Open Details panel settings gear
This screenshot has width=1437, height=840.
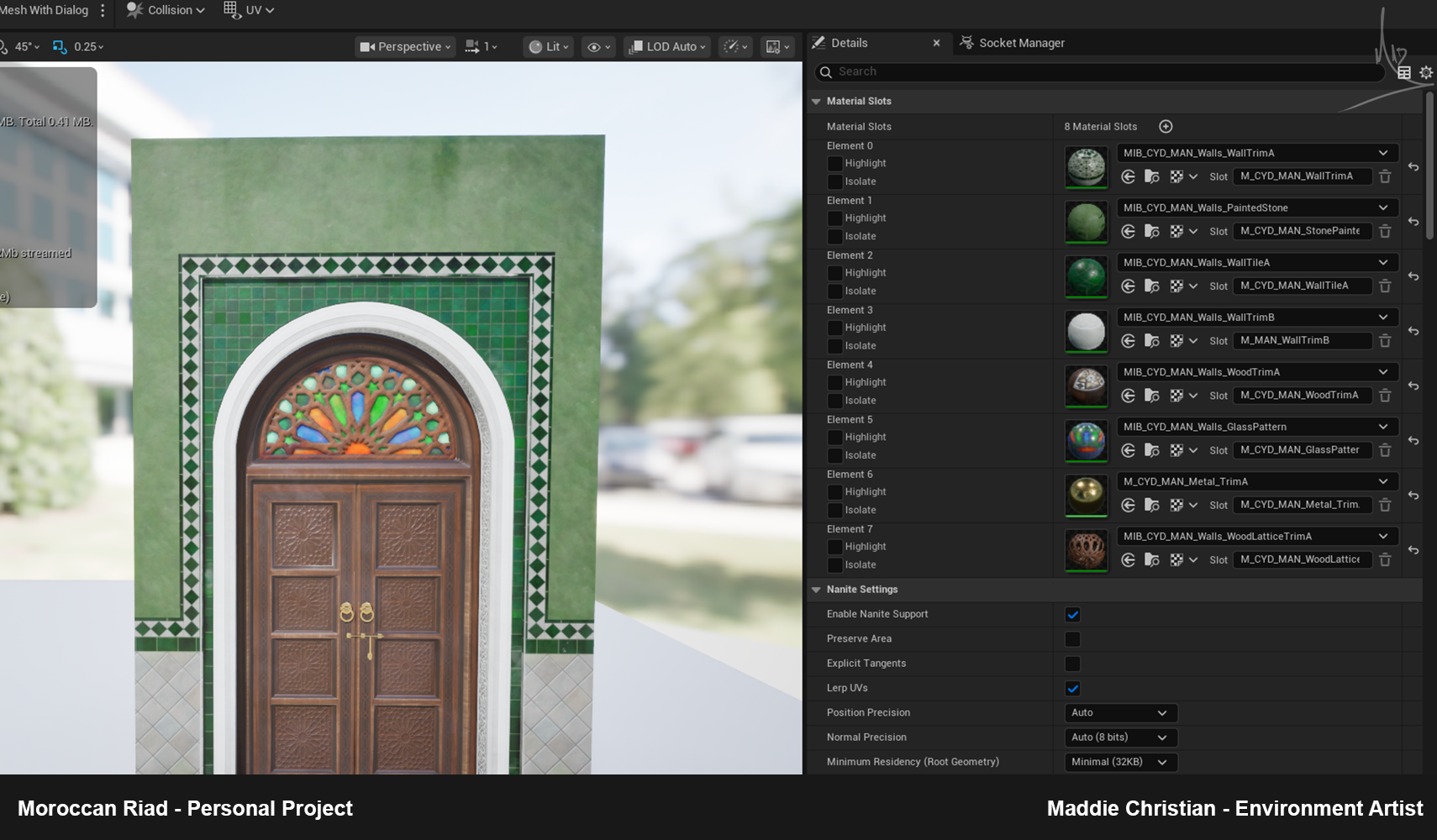[1426, 72]
